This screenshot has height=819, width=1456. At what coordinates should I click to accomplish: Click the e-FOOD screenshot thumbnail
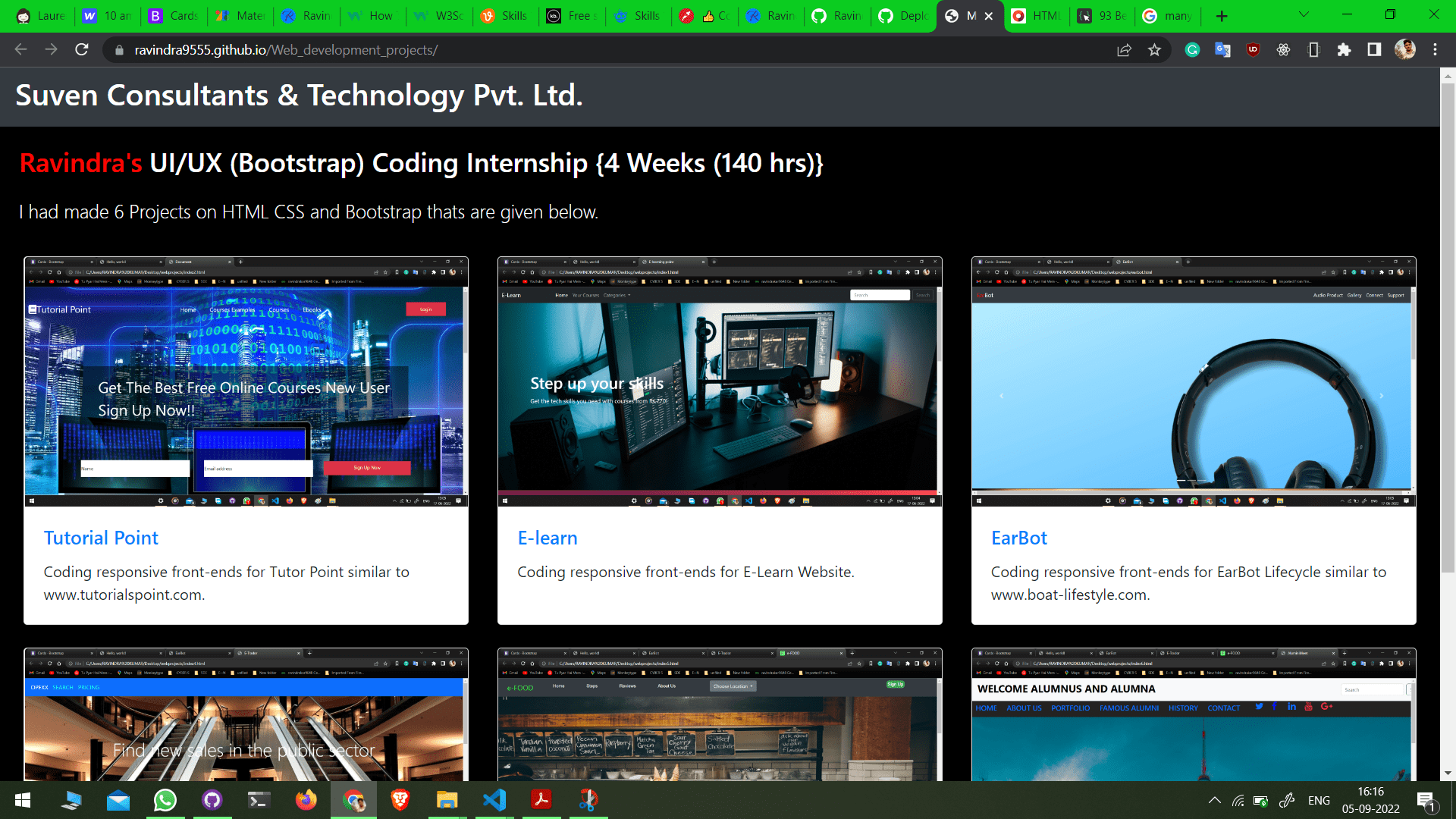point(720,714)
